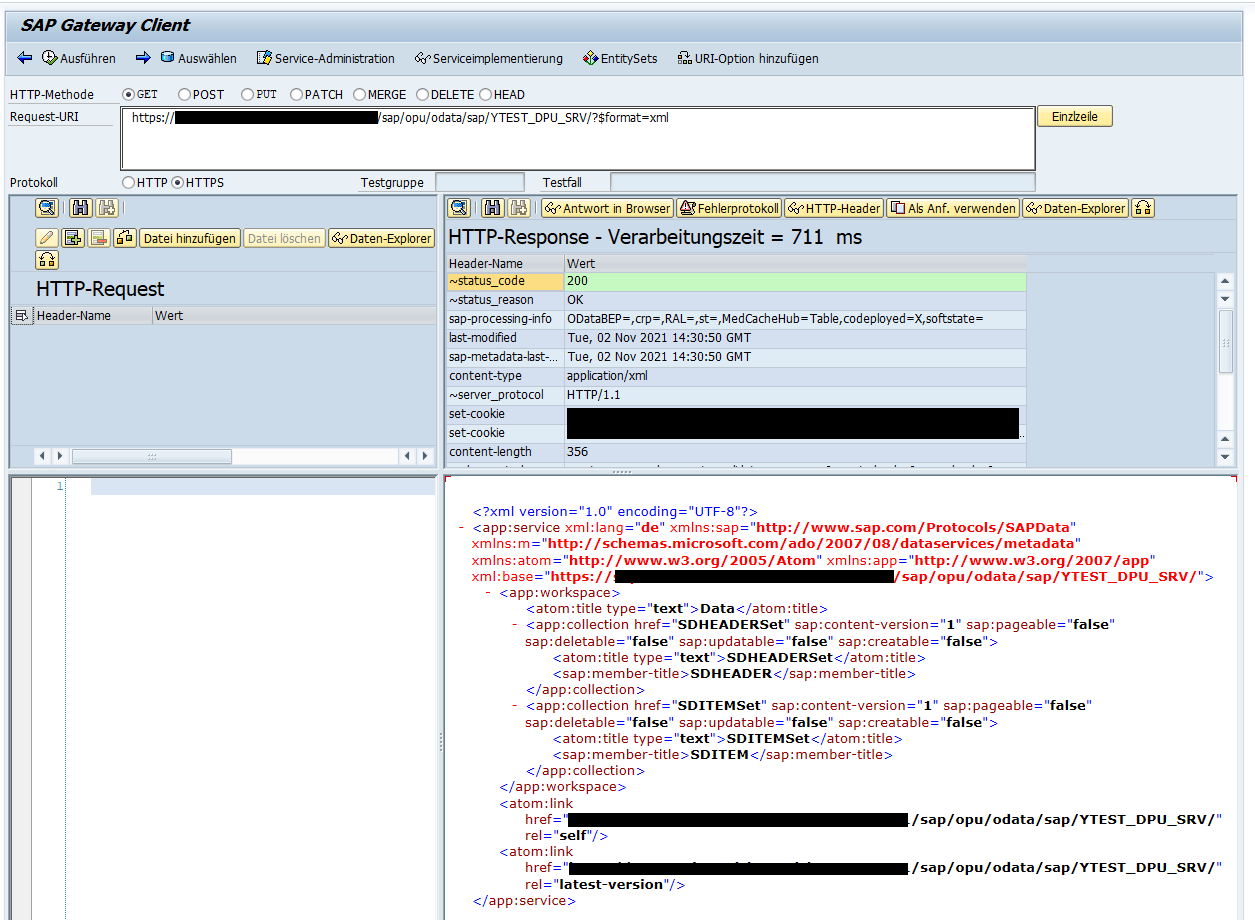Click the icon right of response Daten-Explorer

(1143, 208)
